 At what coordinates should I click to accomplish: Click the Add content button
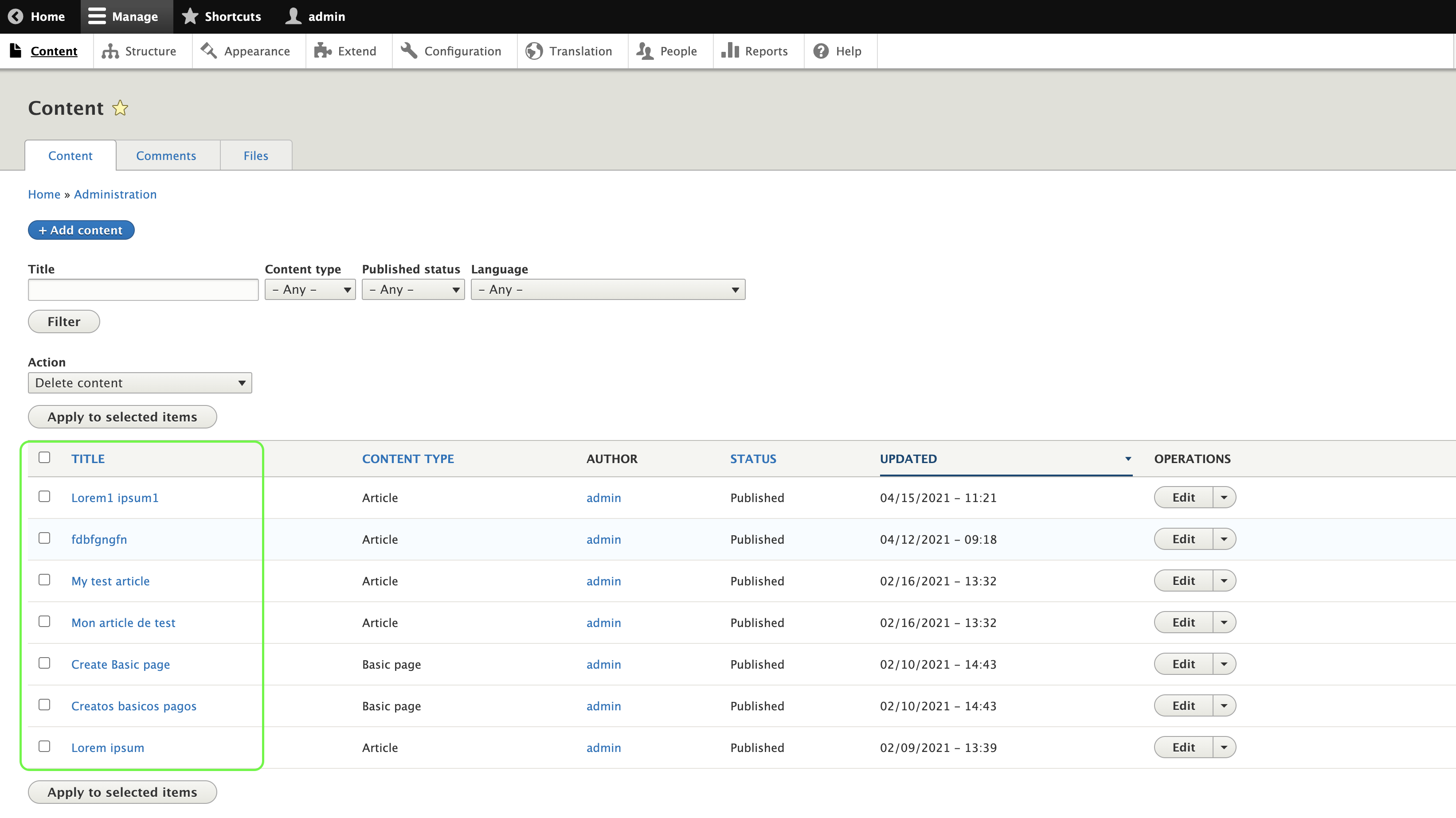[x=81, y=230]
